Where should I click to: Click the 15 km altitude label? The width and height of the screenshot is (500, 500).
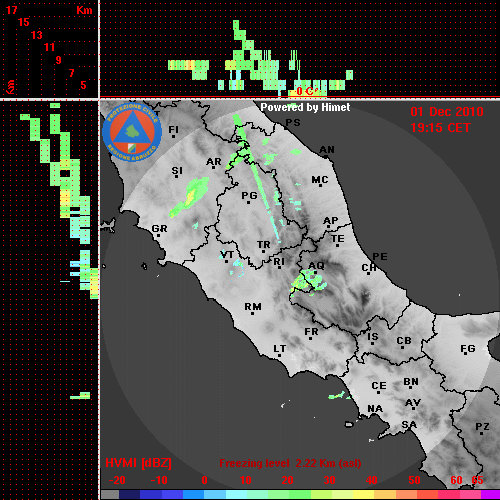click(24, 22)
